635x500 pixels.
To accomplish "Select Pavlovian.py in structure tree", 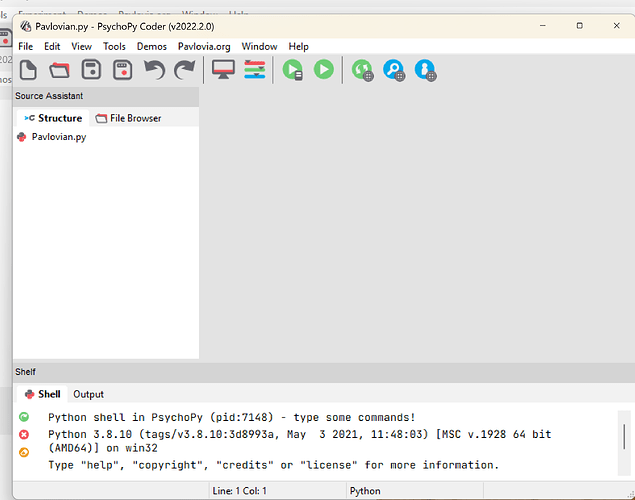I will point(59,137).
